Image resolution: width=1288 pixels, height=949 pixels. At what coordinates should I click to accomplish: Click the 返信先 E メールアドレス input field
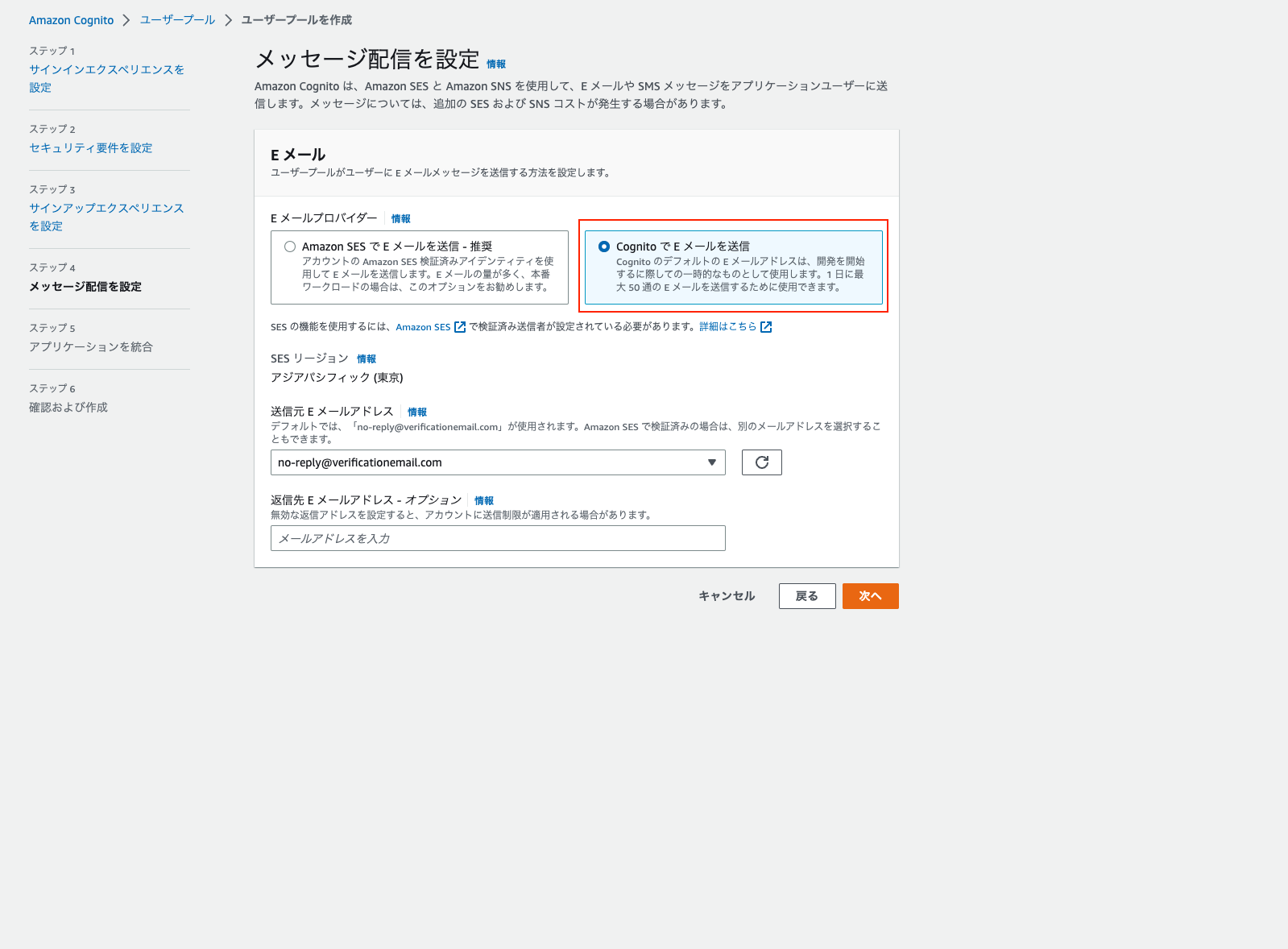(498, 538)
